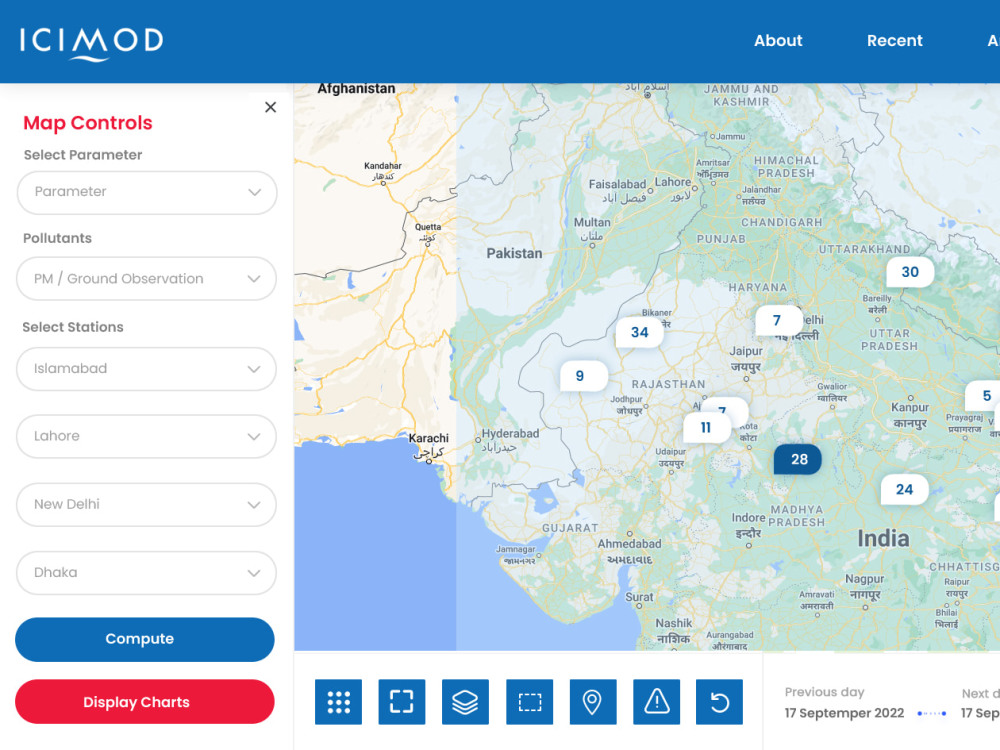Select map cluster marker 11
1000x750 pixels.
[707, 427]
